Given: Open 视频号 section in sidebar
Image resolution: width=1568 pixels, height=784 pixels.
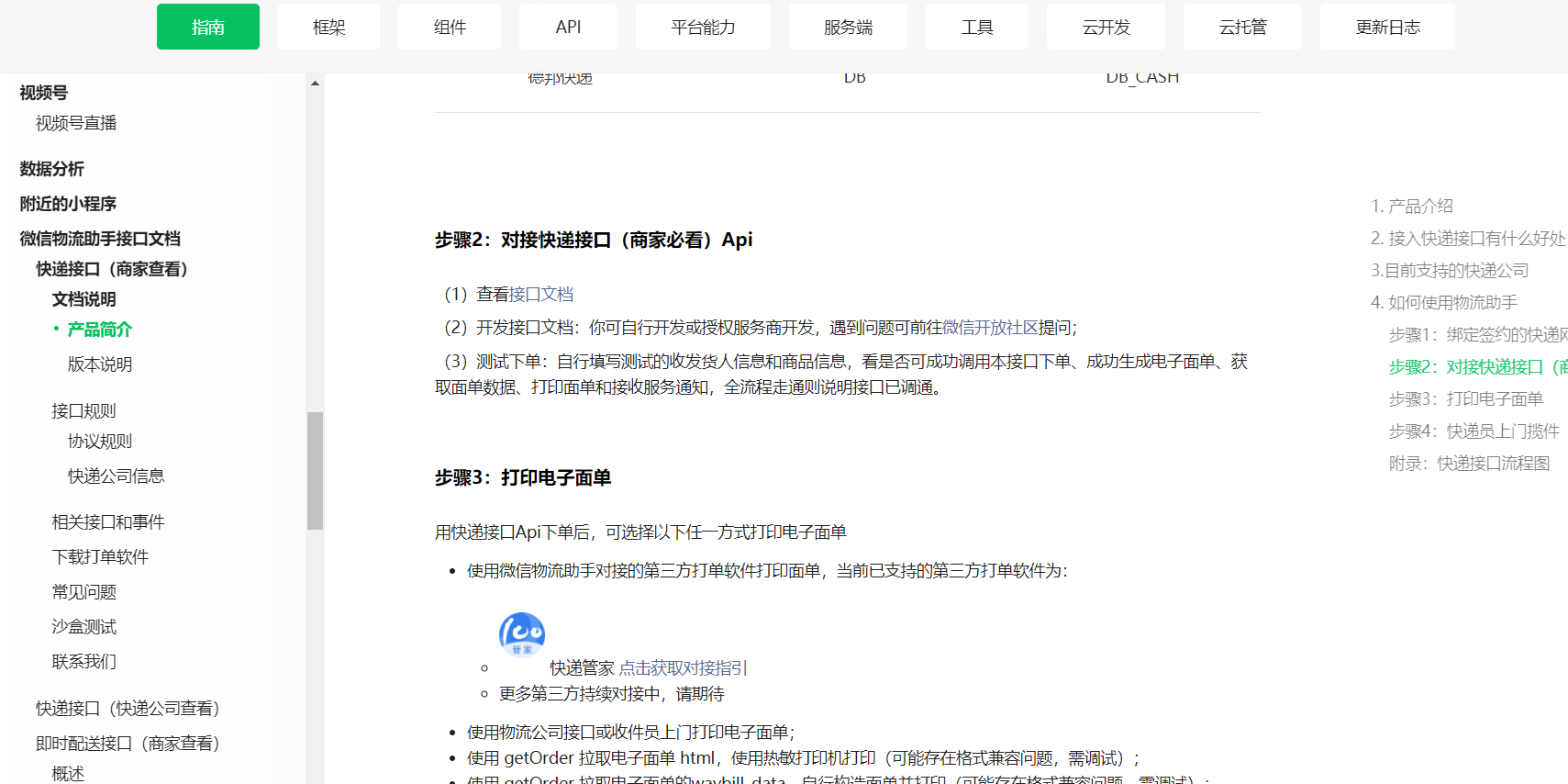Looking at the screenshot, I should 44,93.
